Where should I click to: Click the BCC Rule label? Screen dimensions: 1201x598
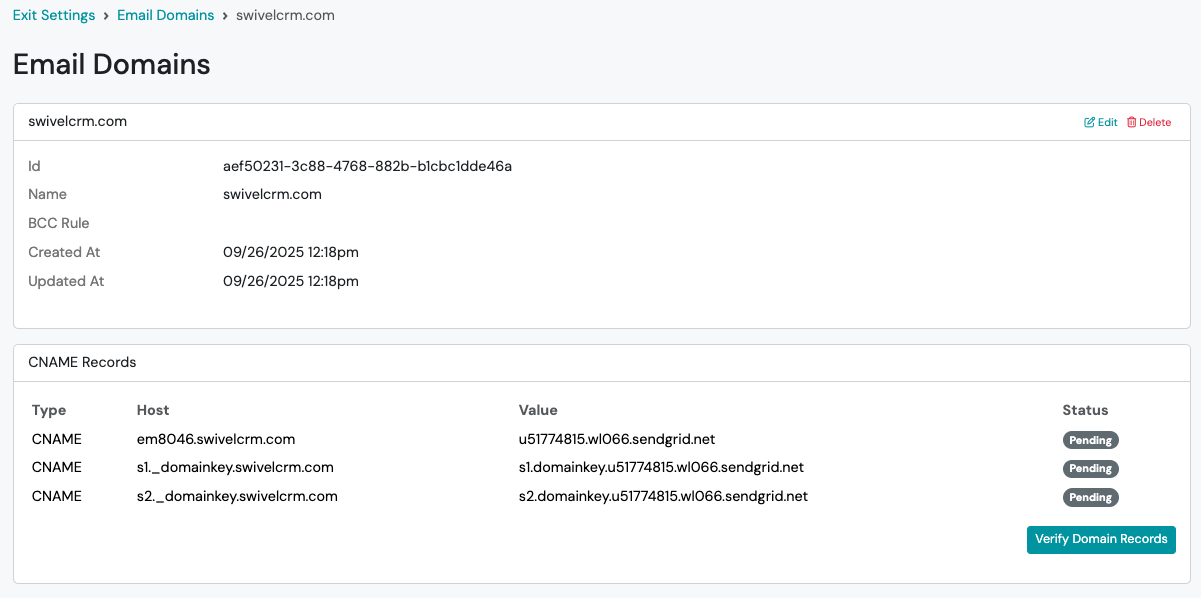tap(59, 223)
